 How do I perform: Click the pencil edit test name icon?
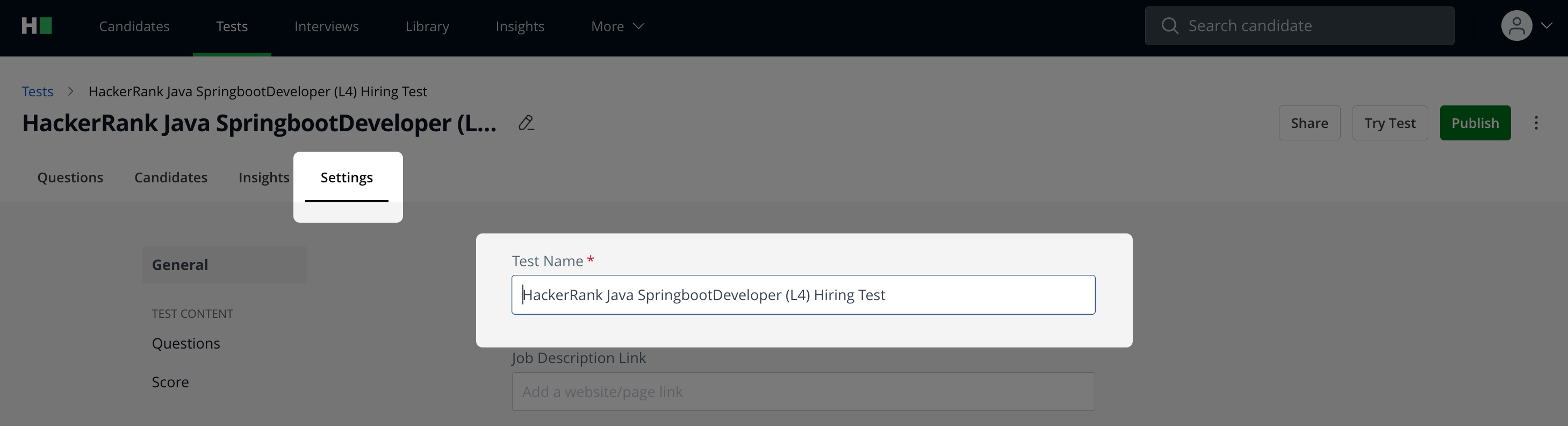(x=526, y=123)
